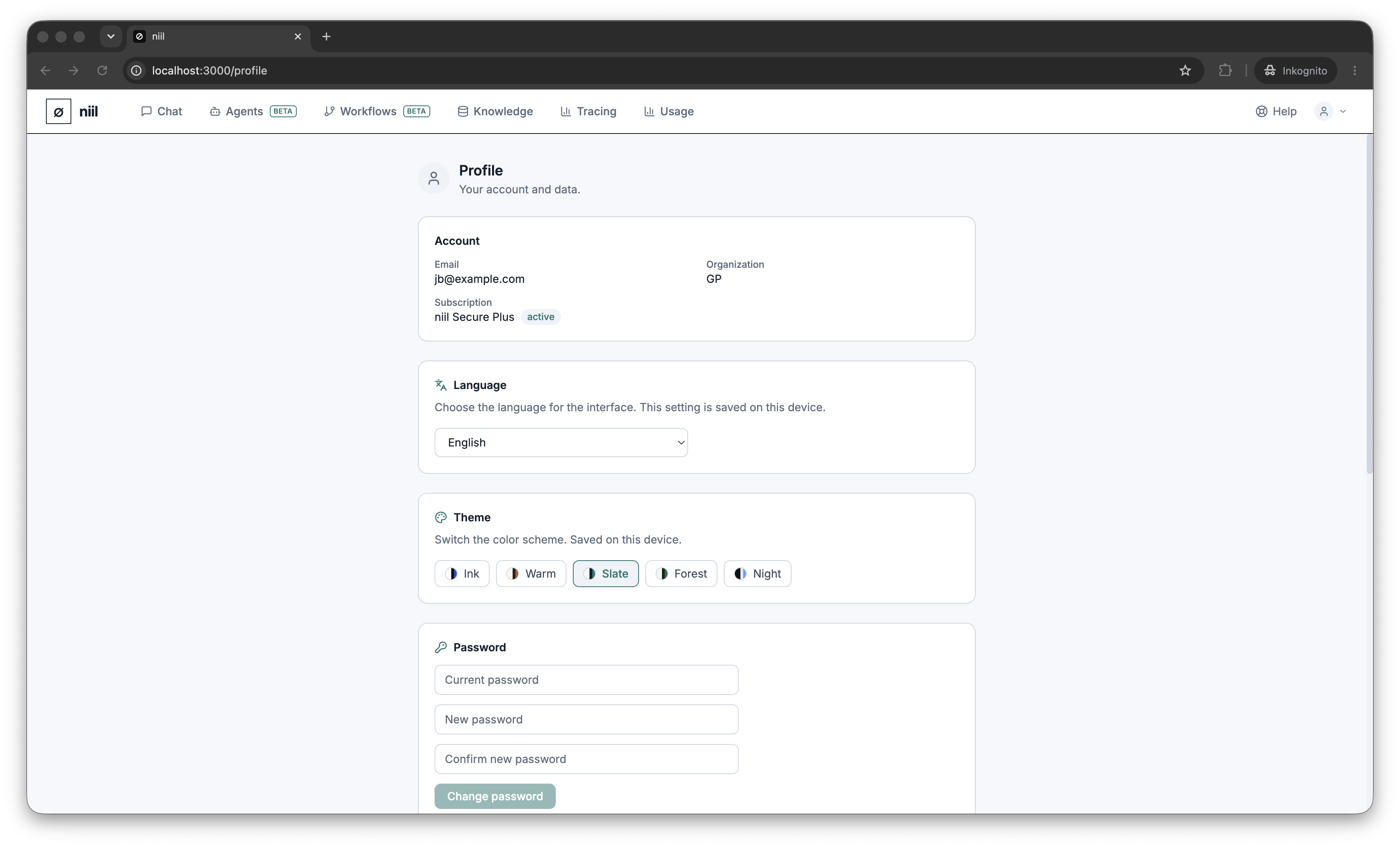Click the email jb@example.com
The height and width of the screenshot is (847, 1400).
coord(480,279)
